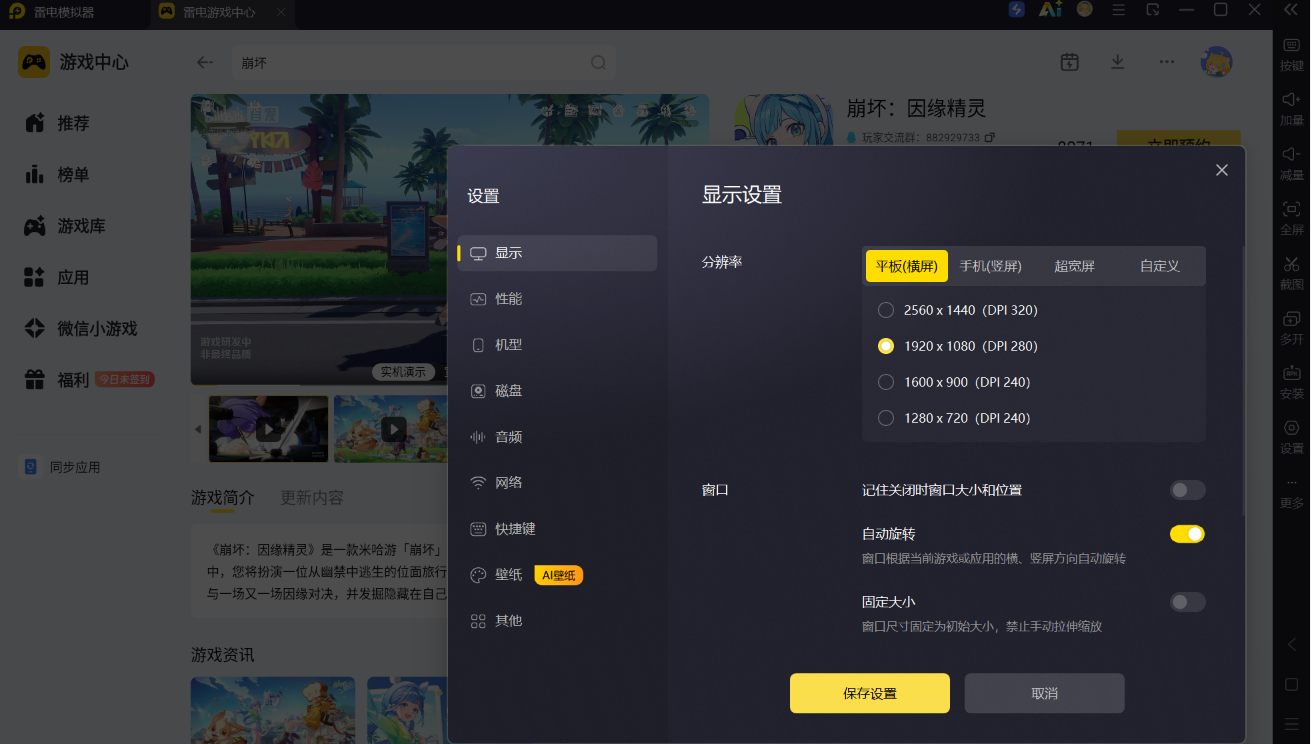Show 更多 tools in right sidebar
This screenshot has height=744, width=1311.
(x=1291, y=493)
